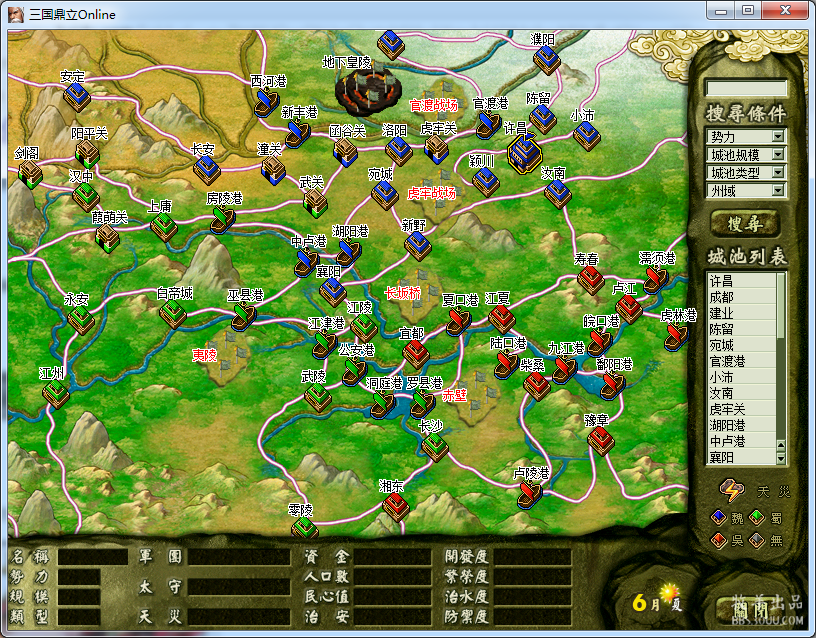Select the 剑阁 pass icon
This screenshot has width=816, height=638.
[30, 174]
